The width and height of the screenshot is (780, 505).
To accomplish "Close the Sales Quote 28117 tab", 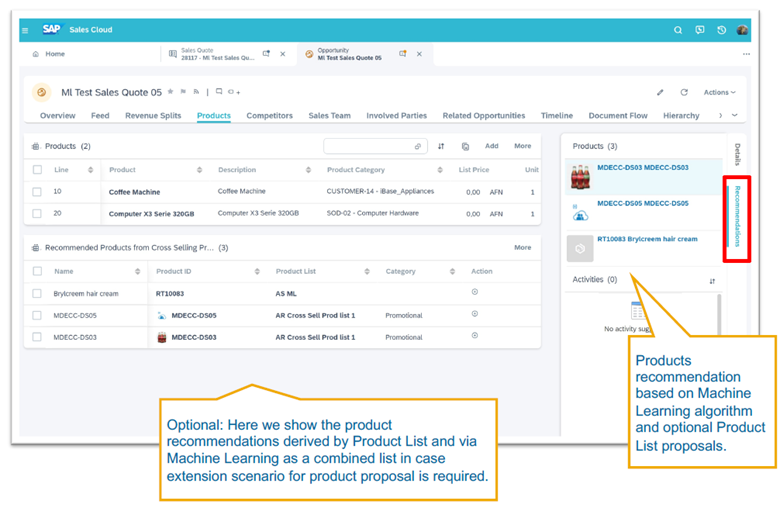I will pos(283,54).
